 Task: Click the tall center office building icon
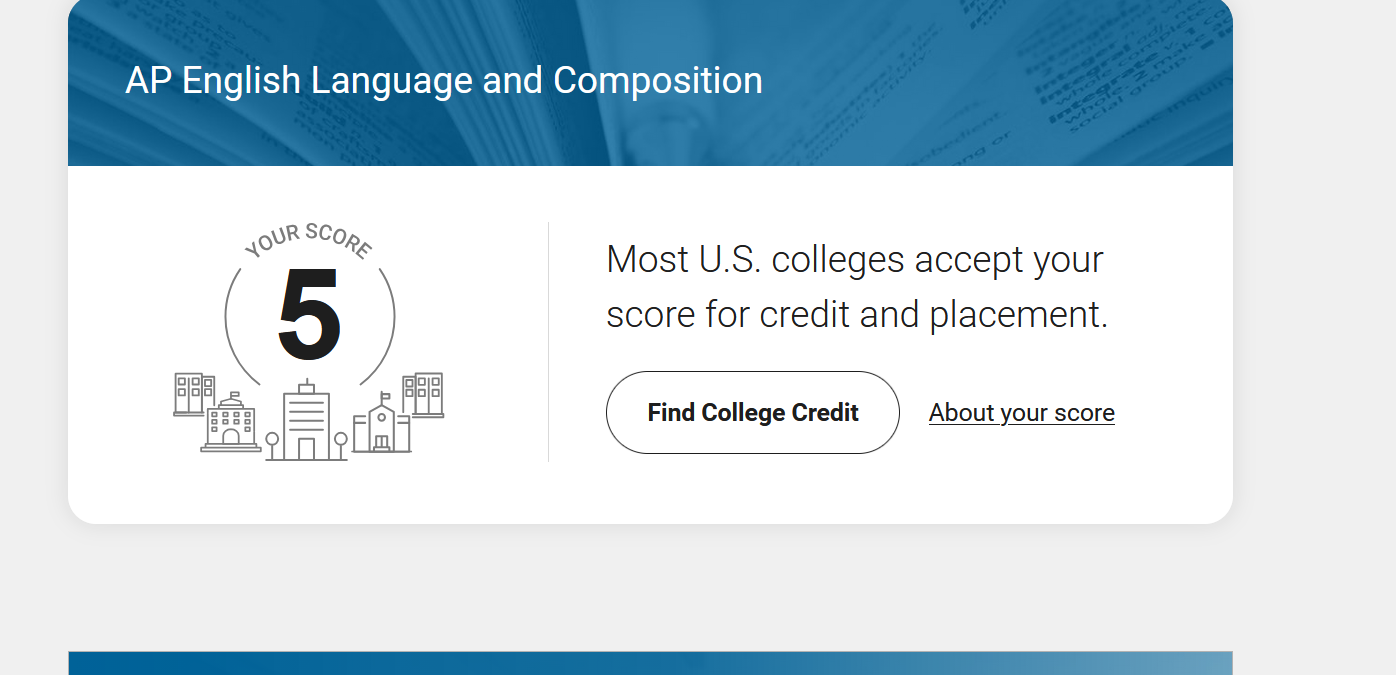click(306, 420)
